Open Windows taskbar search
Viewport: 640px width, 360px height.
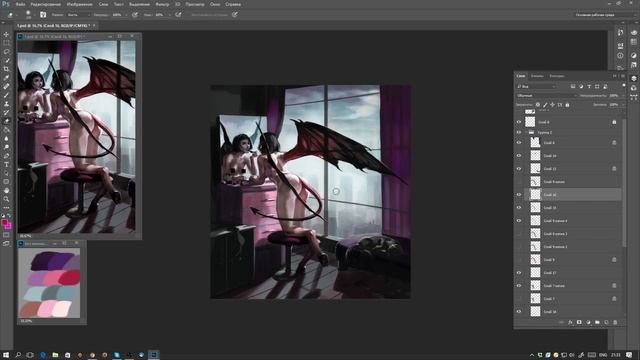coord(18,355)
